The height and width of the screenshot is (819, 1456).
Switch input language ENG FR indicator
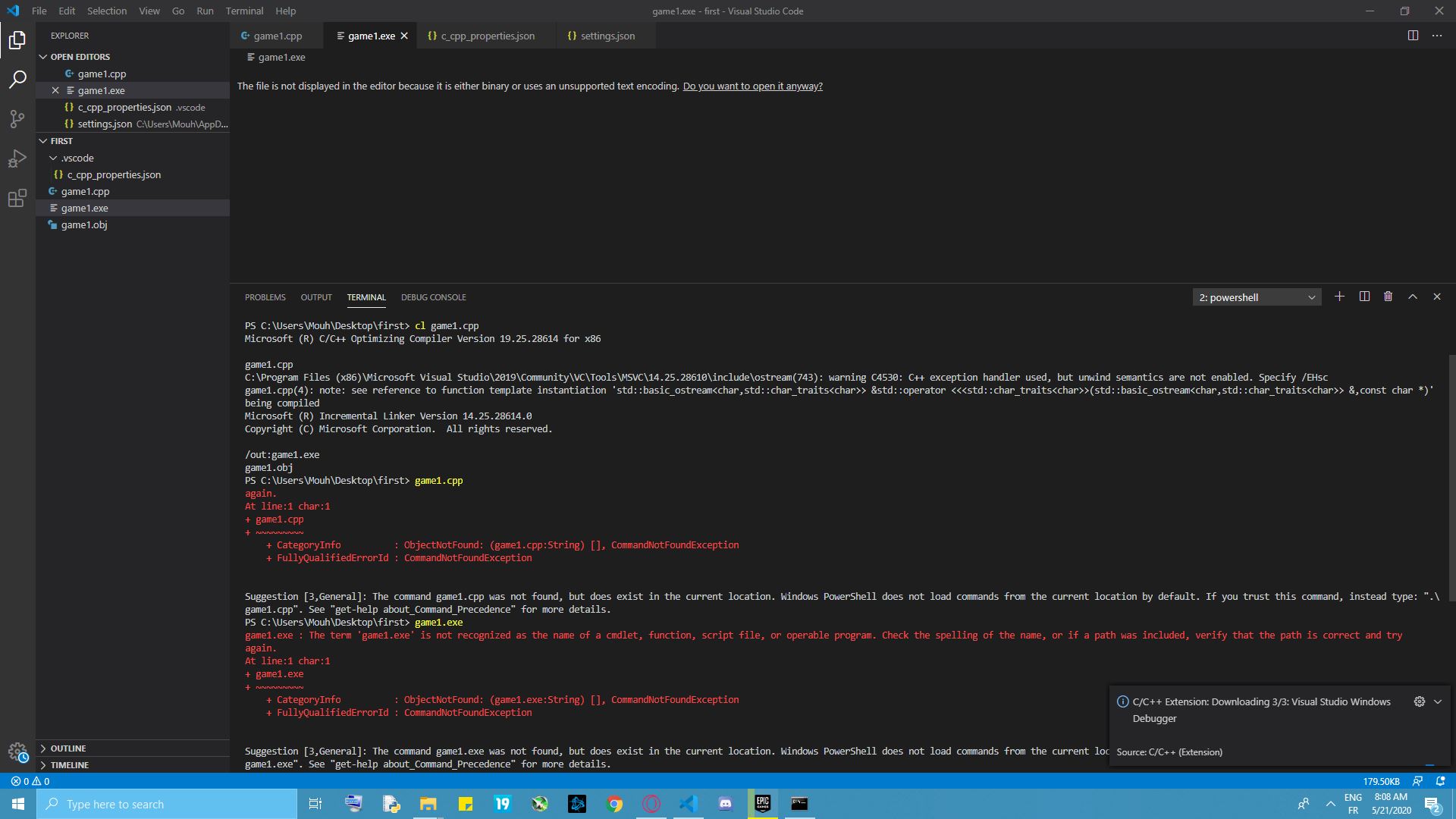(x=1353, y=804)
